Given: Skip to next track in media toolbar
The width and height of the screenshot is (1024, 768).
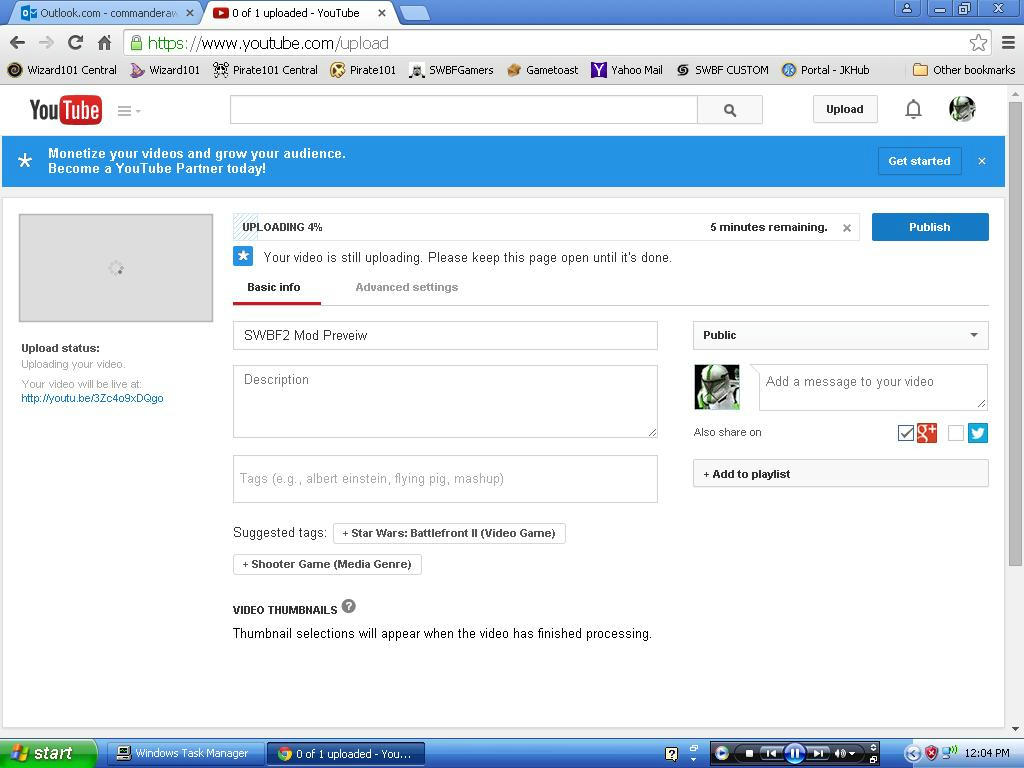Looking at the screenshot, I should [x=818, y=754].
